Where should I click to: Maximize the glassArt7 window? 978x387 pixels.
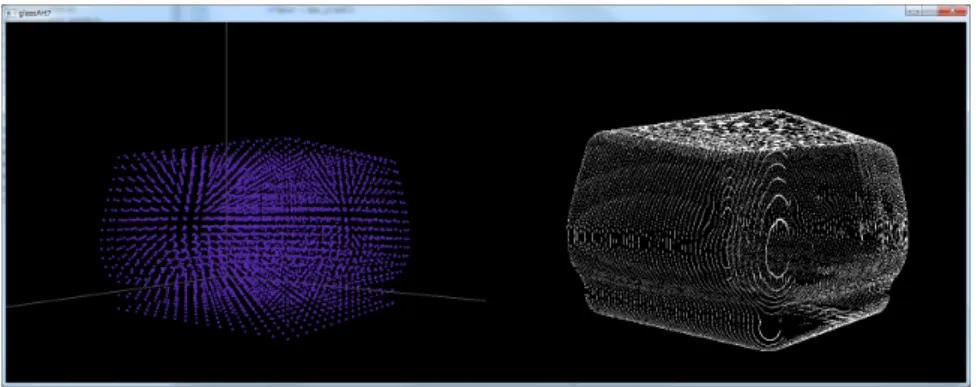pyautogui.click(x=930, y=11)
